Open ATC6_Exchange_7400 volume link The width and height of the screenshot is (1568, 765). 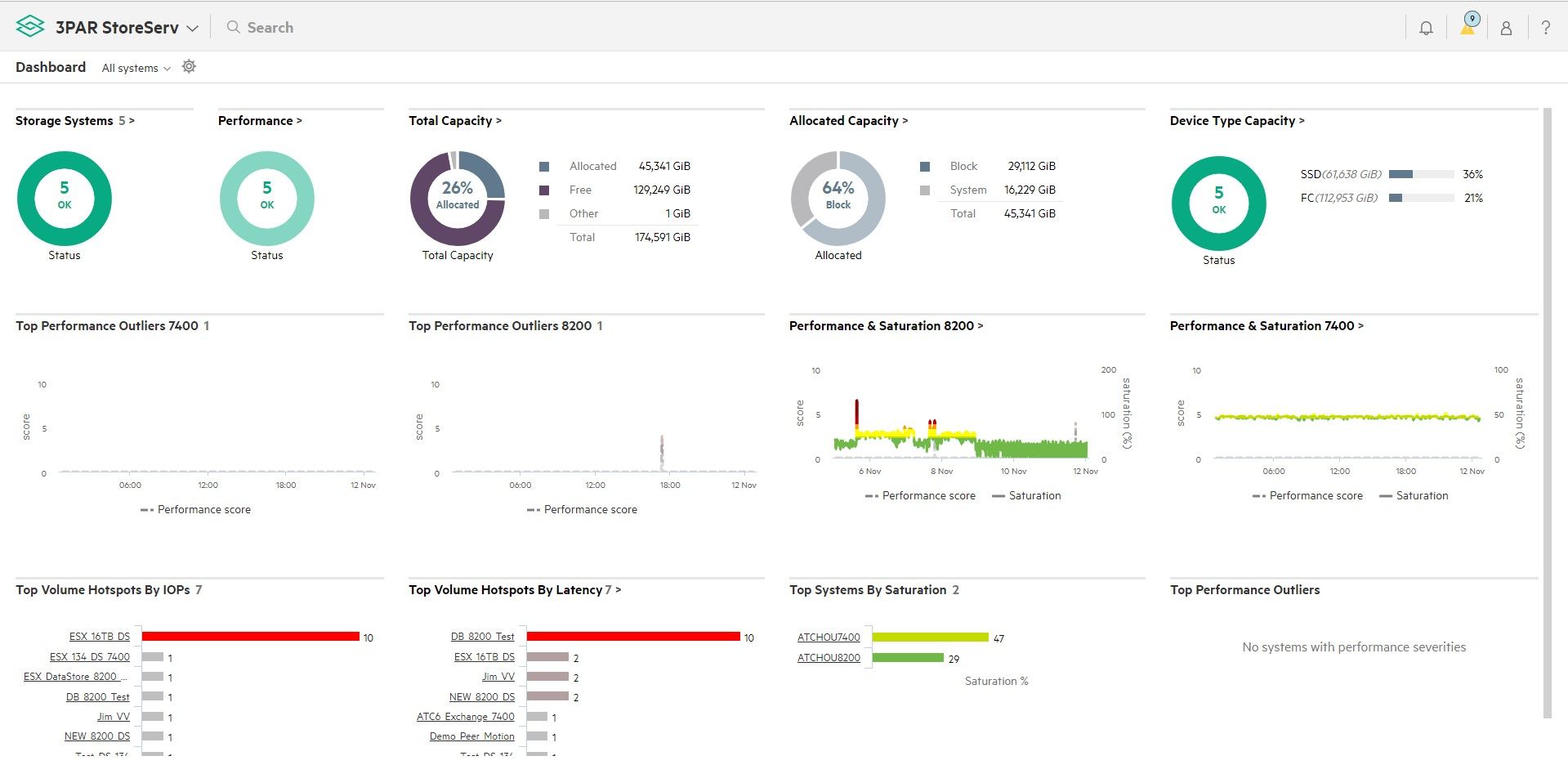pos(466,717)
